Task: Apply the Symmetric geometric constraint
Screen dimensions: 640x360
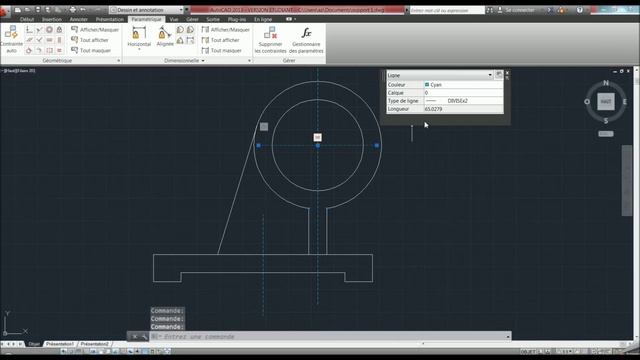Action: pos(49,50)
